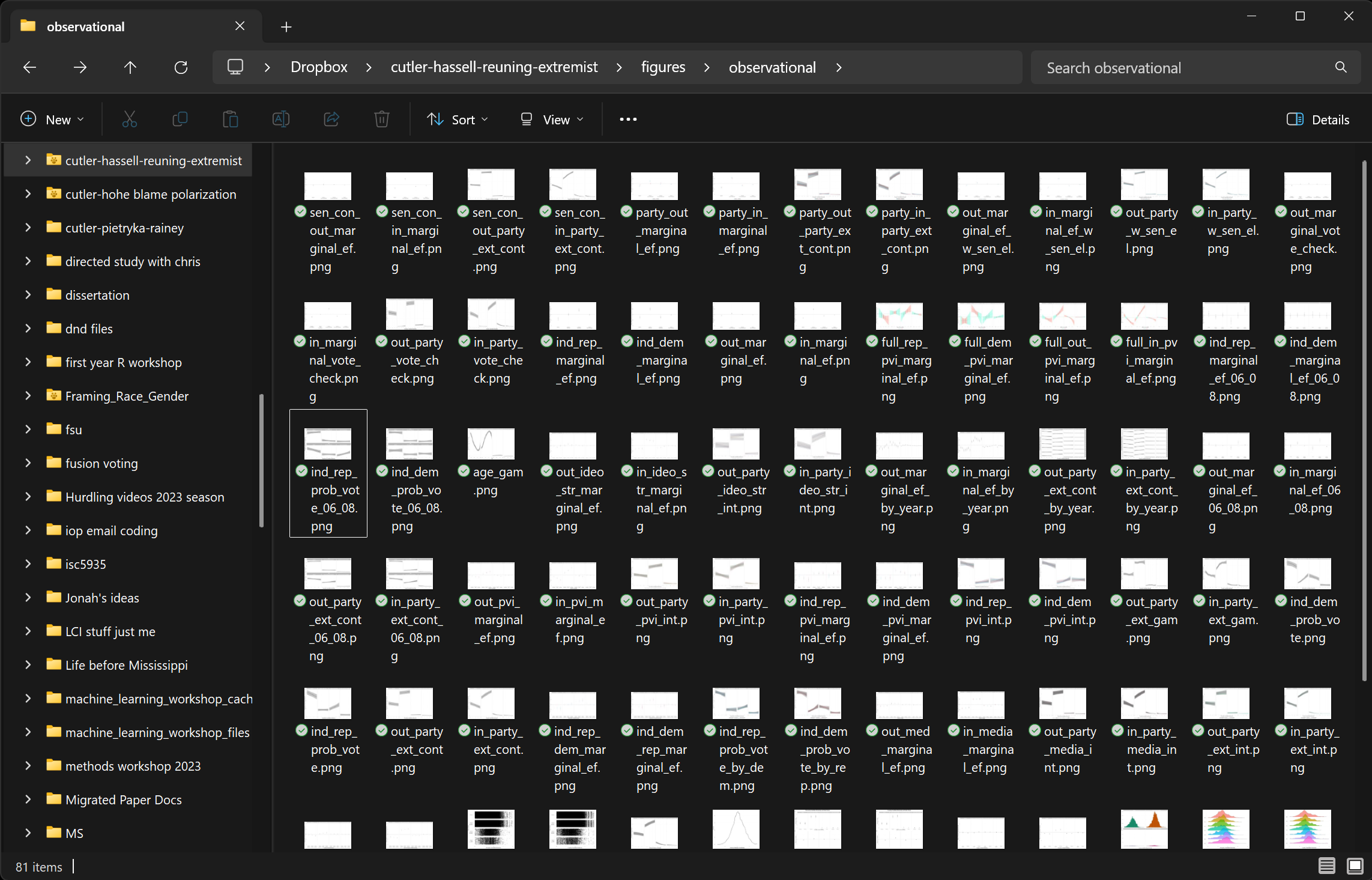Open the See more options menu

tap(628, 120)
